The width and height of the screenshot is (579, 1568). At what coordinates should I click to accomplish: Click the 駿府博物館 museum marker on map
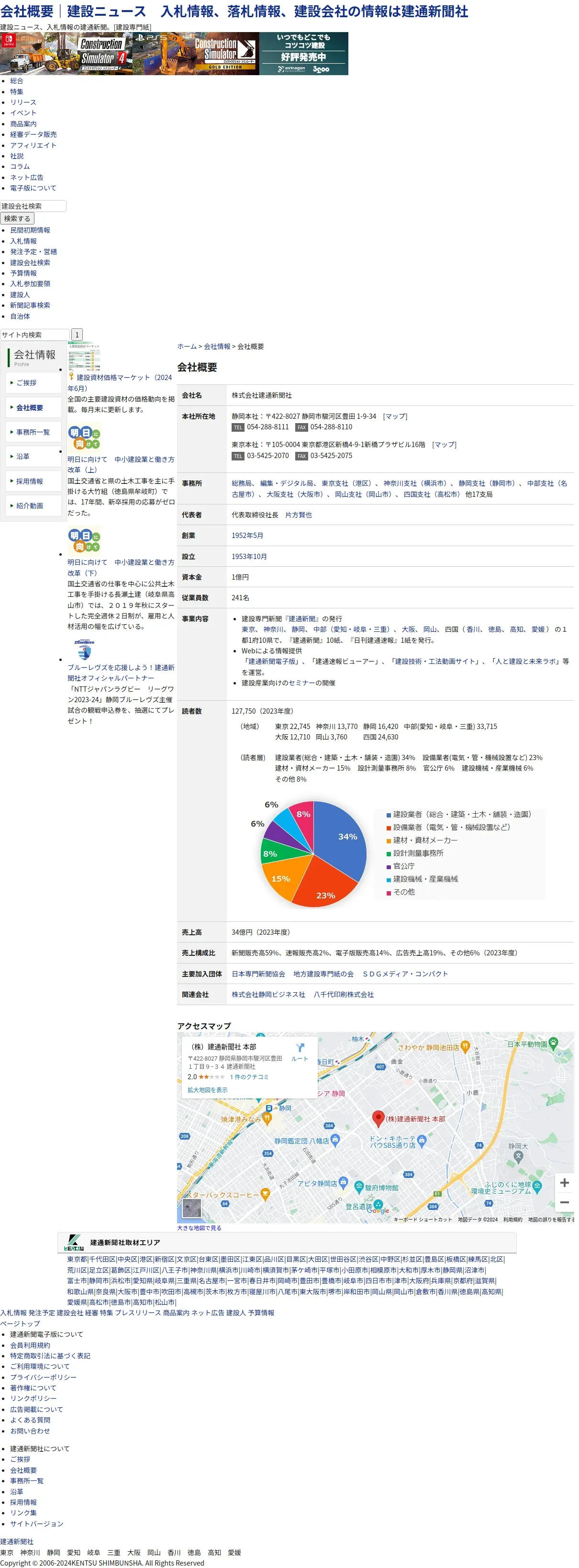pos(359,1187)
